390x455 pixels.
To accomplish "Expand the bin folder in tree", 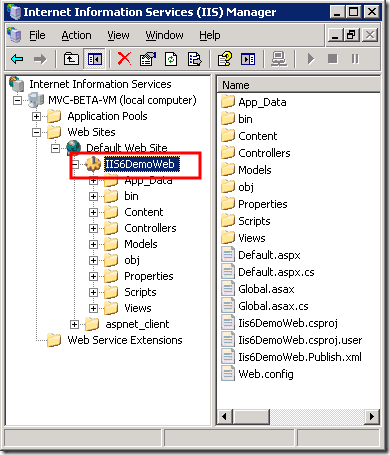I will [93, 196].
